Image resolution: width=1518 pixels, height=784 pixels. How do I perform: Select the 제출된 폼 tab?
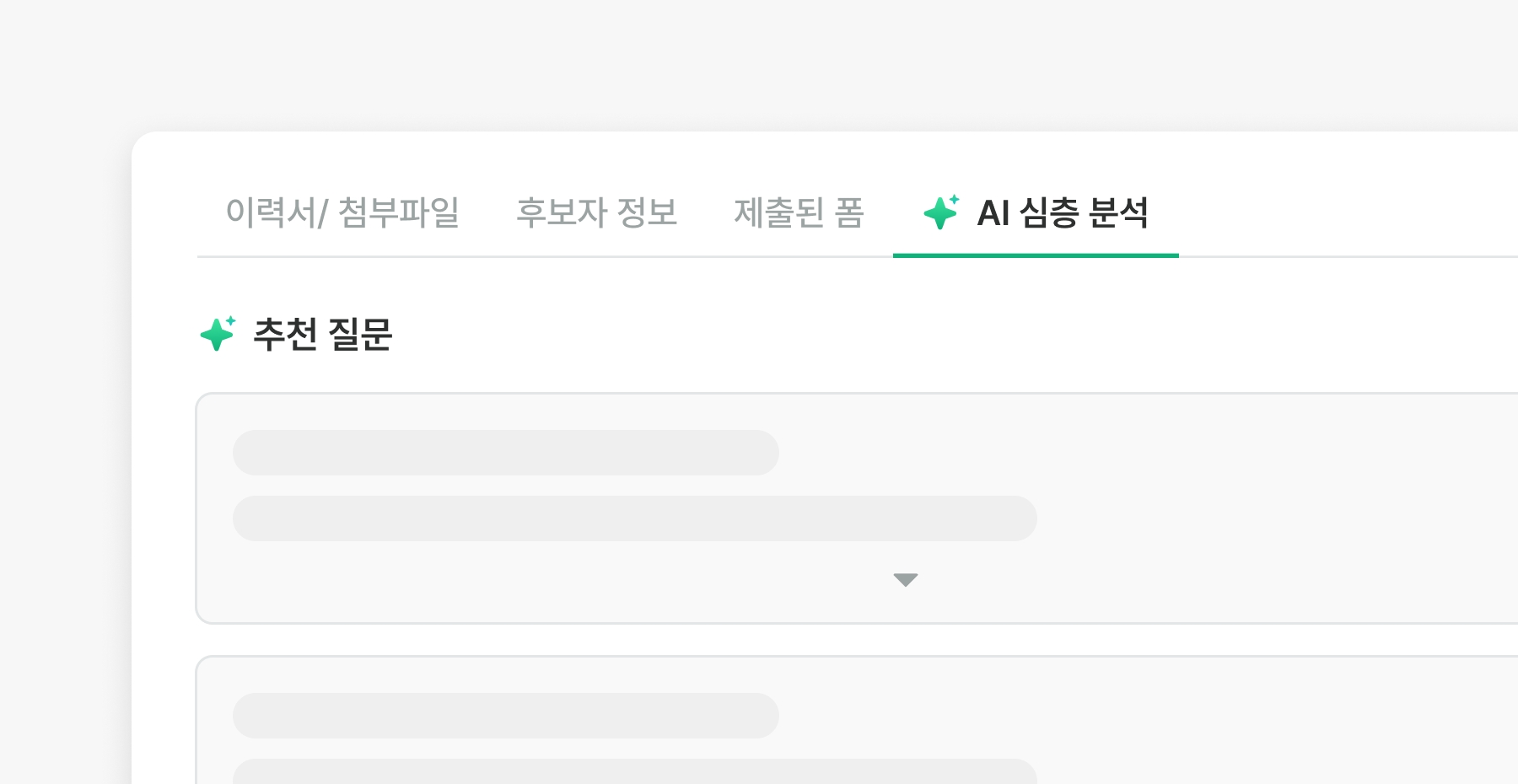pos(799,212)
